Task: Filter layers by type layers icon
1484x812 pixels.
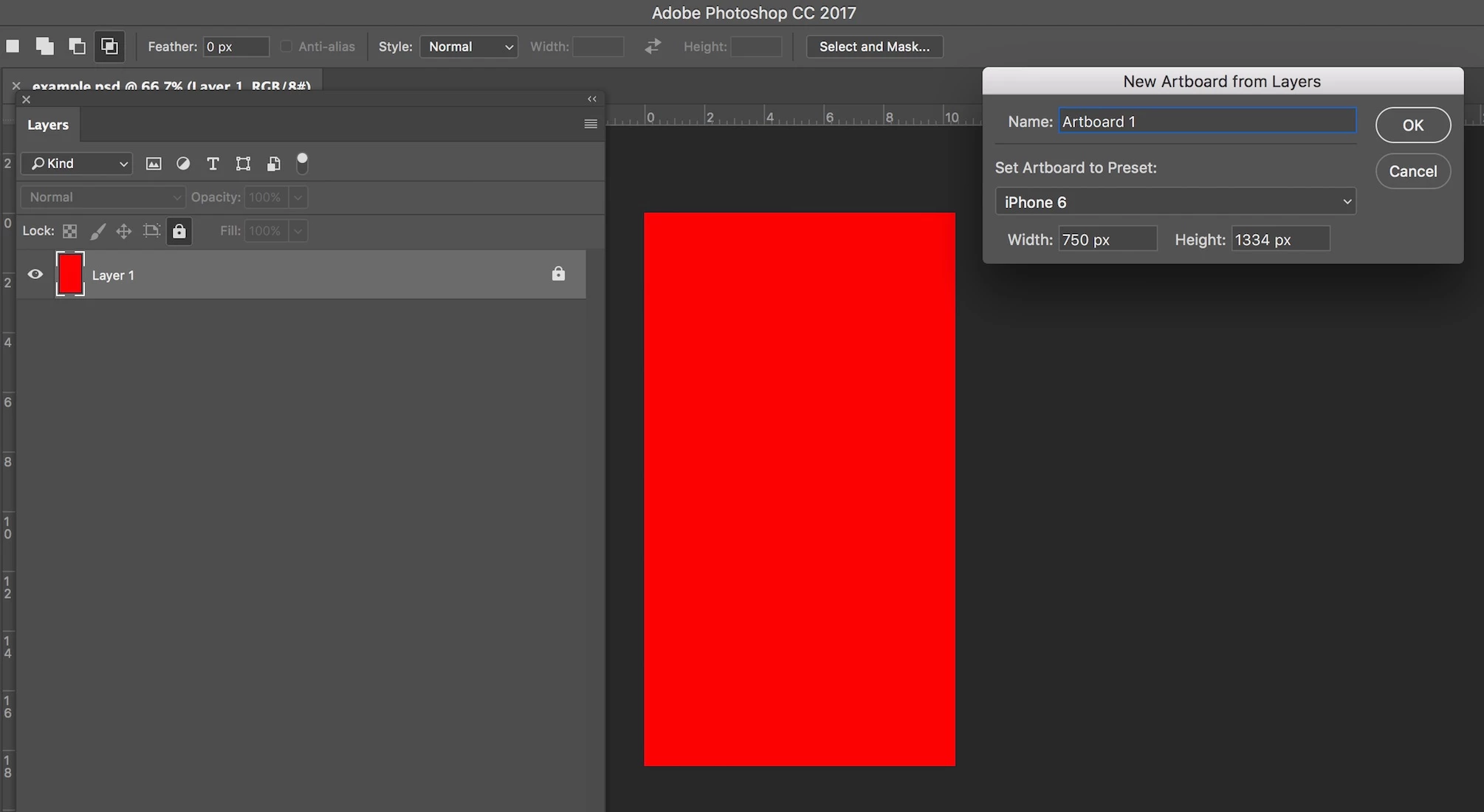Action: click(x=213, y=164)
